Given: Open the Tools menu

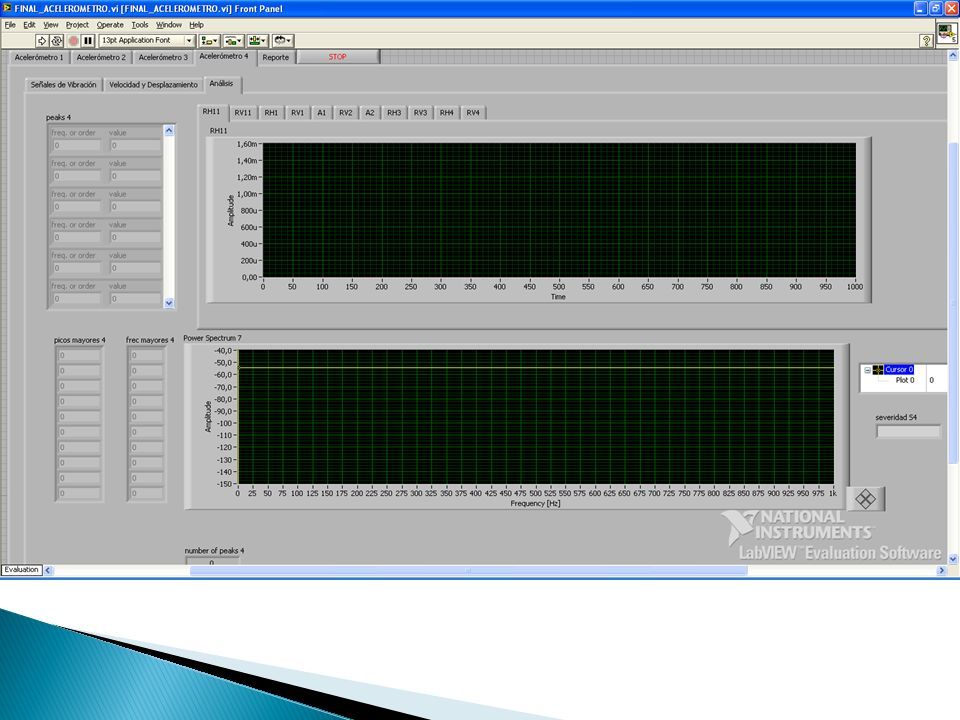Looking at the screenshot, I should coord(140,25).
